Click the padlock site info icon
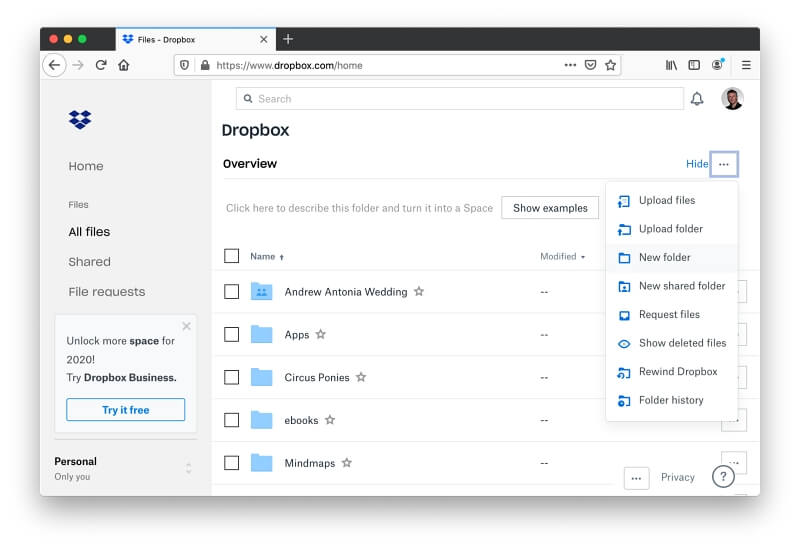The height and width of the screenshot is (549, 800). (205, 65)
